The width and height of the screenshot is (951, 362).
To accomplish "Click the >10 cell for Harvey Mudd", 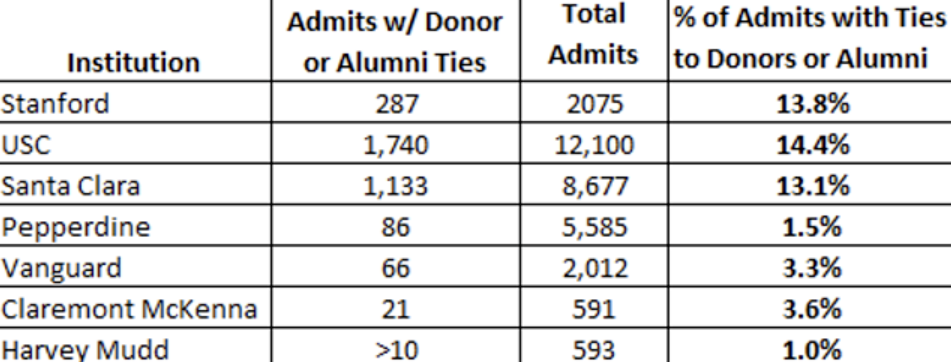I will [395, 346].
